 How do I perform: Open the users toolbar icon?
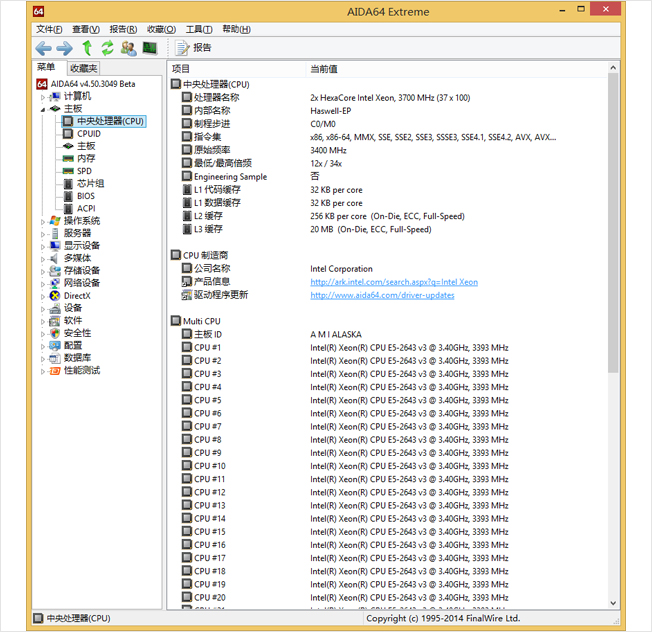pyautogui.click(x=128, y=48)
